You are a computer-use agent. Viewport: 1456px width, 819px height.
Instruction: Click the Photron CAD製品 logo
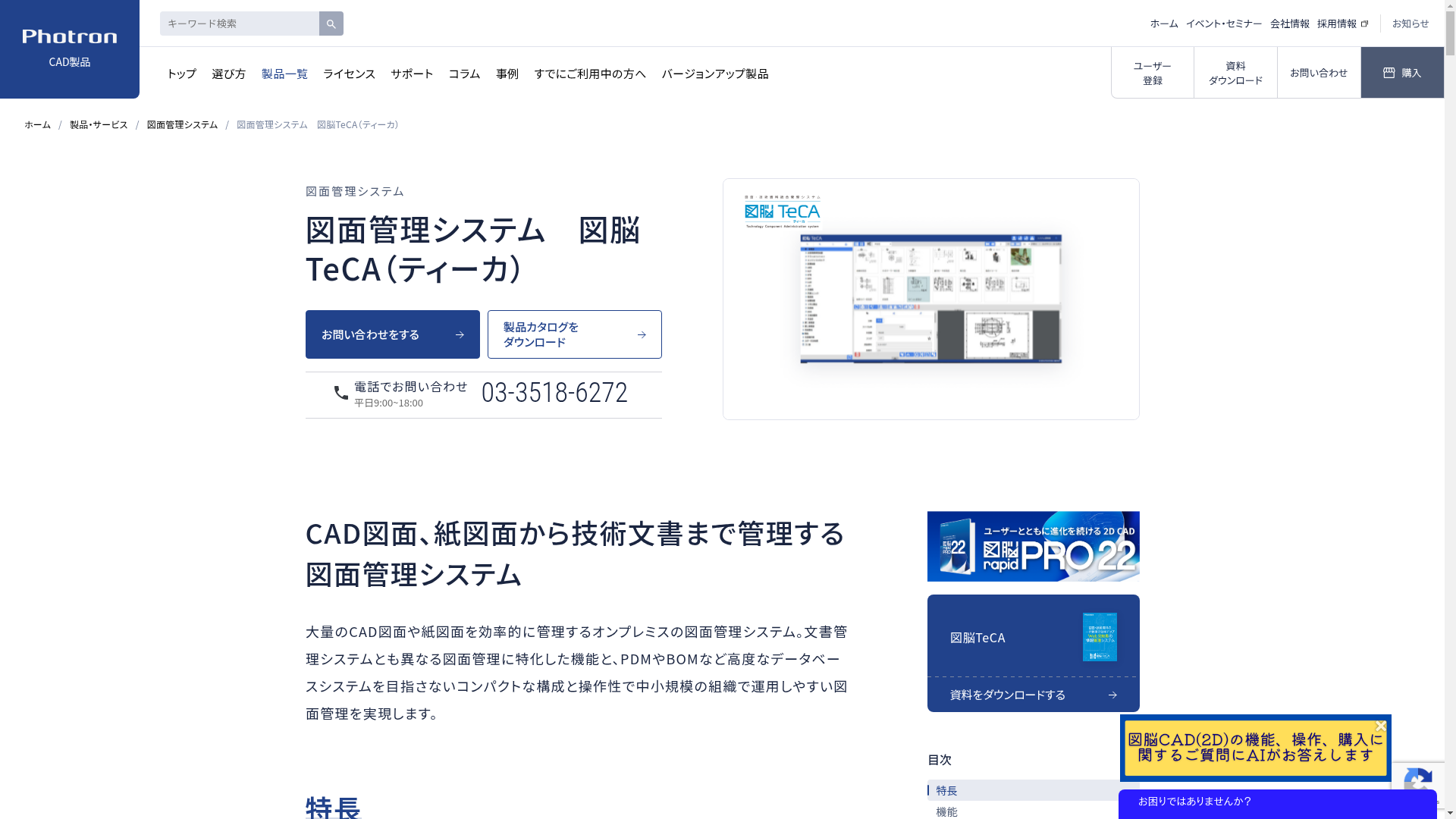click(x=69, y=49)
